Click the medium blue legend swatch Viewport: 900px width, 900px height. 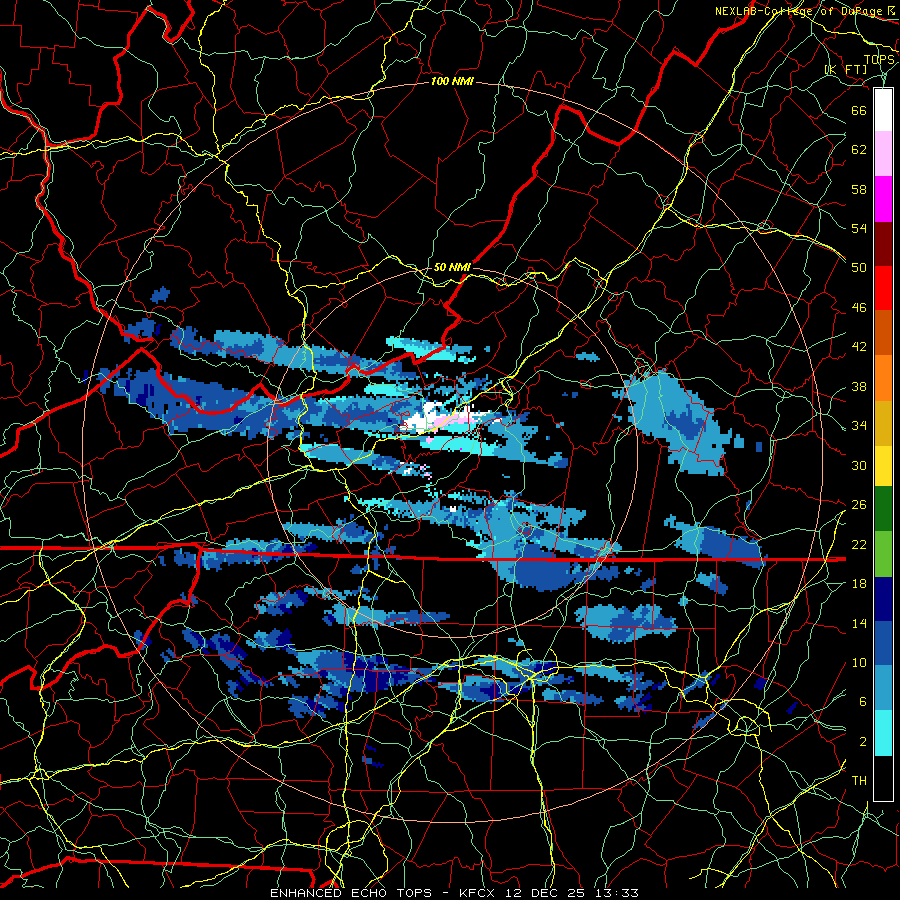[883, 643]
